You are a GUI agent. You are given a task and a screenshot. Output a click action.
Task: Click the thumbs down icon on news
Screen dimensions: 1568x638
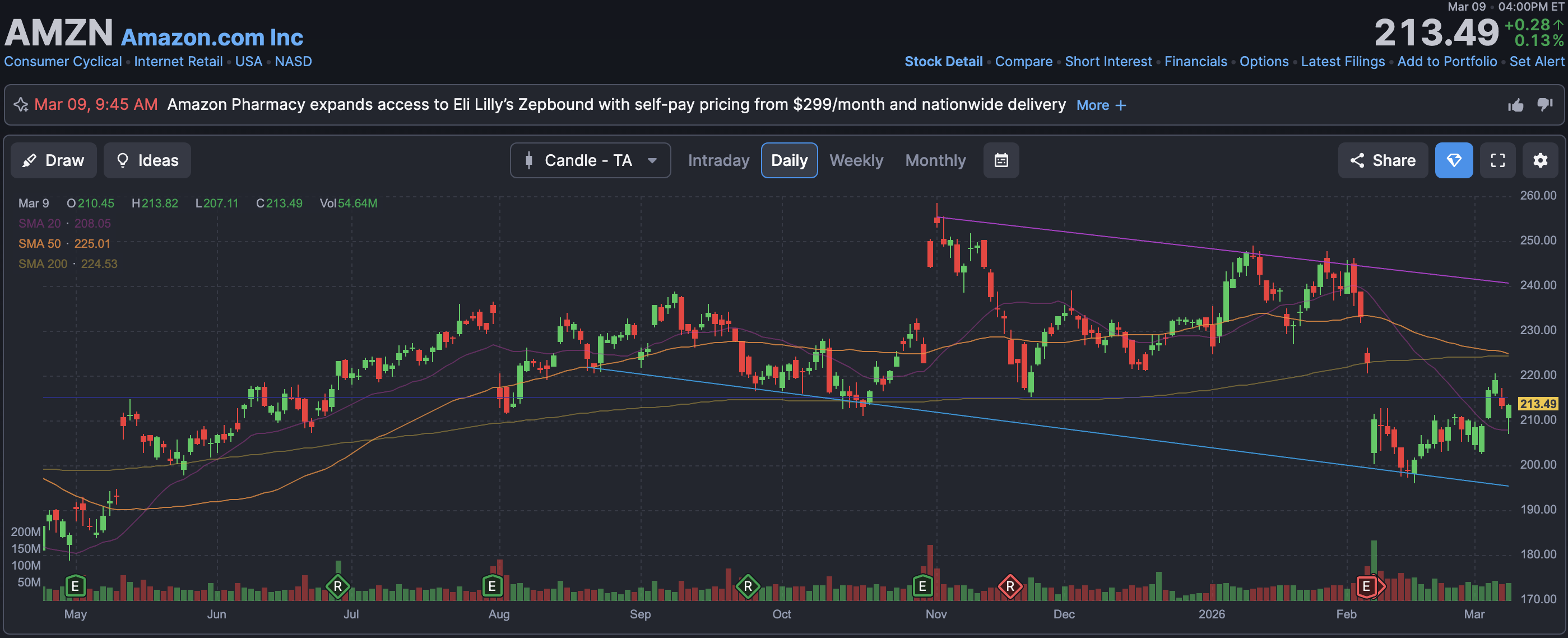pyautogui.click(x=1544, y=104)
